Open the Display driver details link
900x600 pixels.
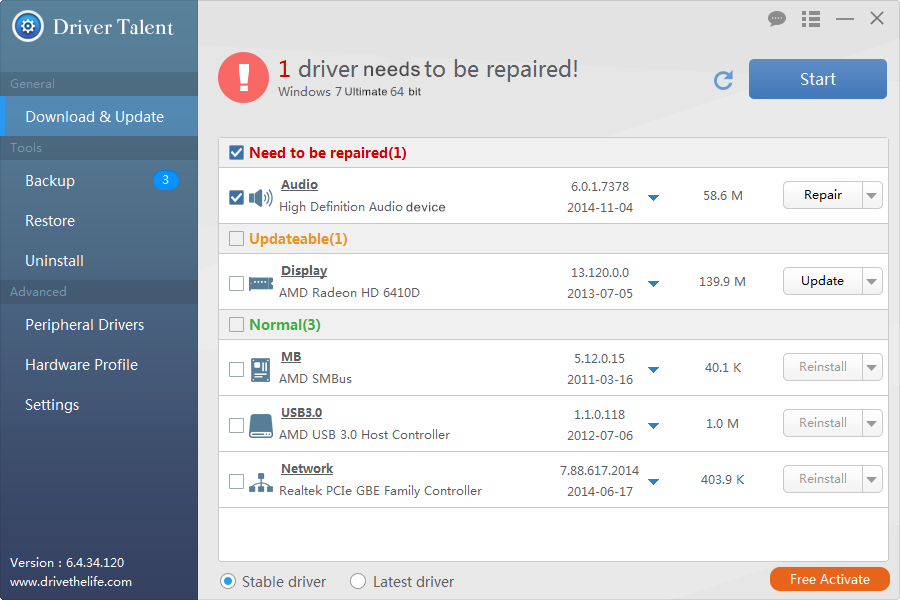(304, 271)
